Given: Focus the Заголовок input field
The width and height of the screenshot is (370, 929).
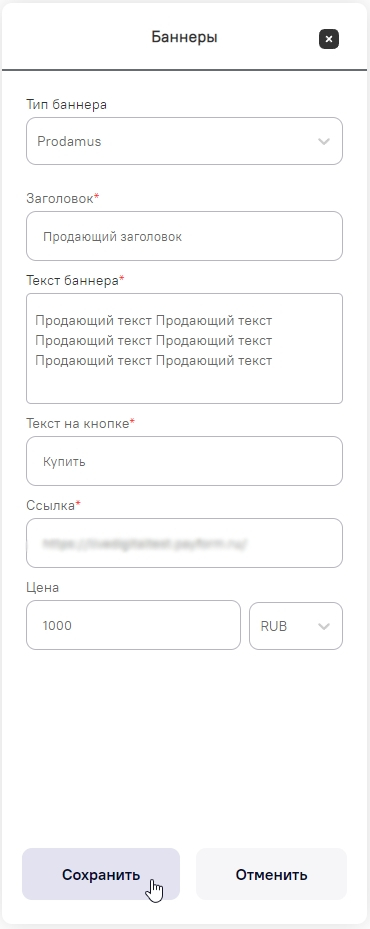Looking at the screenshot, I should (x=184, y=236).
